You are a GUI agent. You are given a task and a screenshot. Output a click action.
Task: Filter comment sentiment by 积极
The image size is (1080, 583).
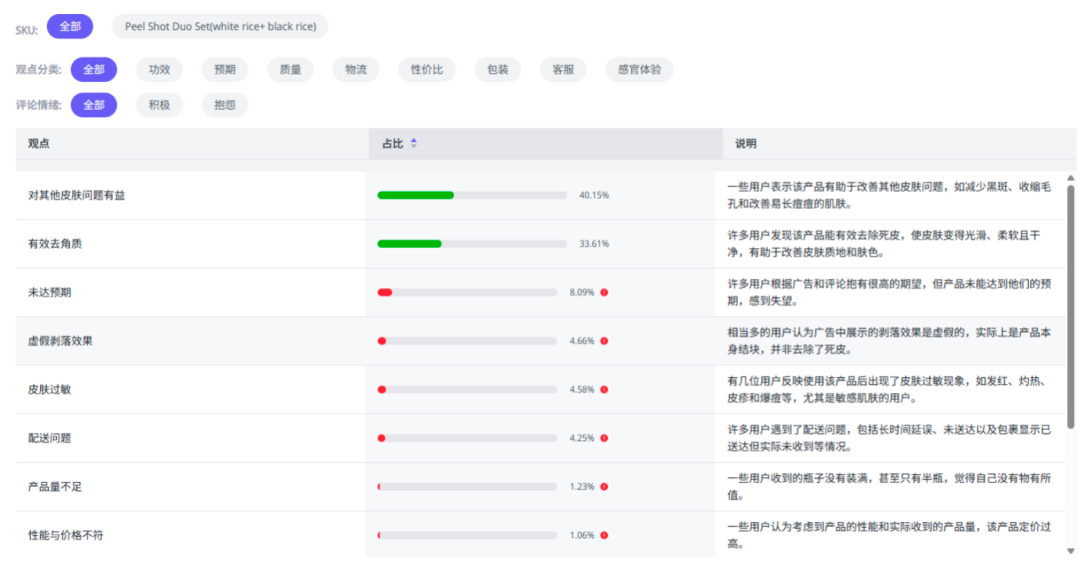pos(159,105)
